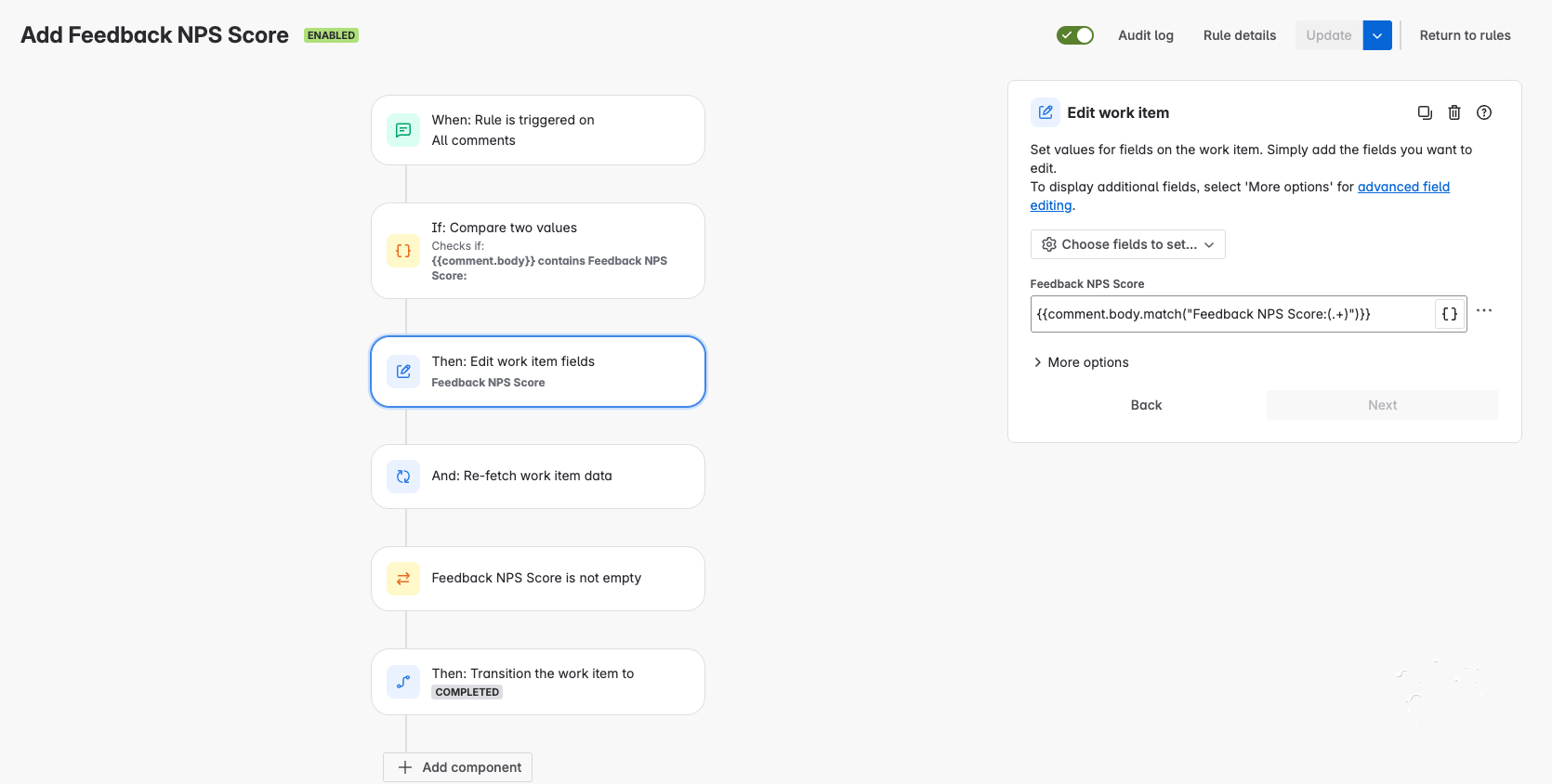Viewport: 1552px width, 784px height.
Task: Click the transition icon on the Transition work item card
Action: pos(403,682)
